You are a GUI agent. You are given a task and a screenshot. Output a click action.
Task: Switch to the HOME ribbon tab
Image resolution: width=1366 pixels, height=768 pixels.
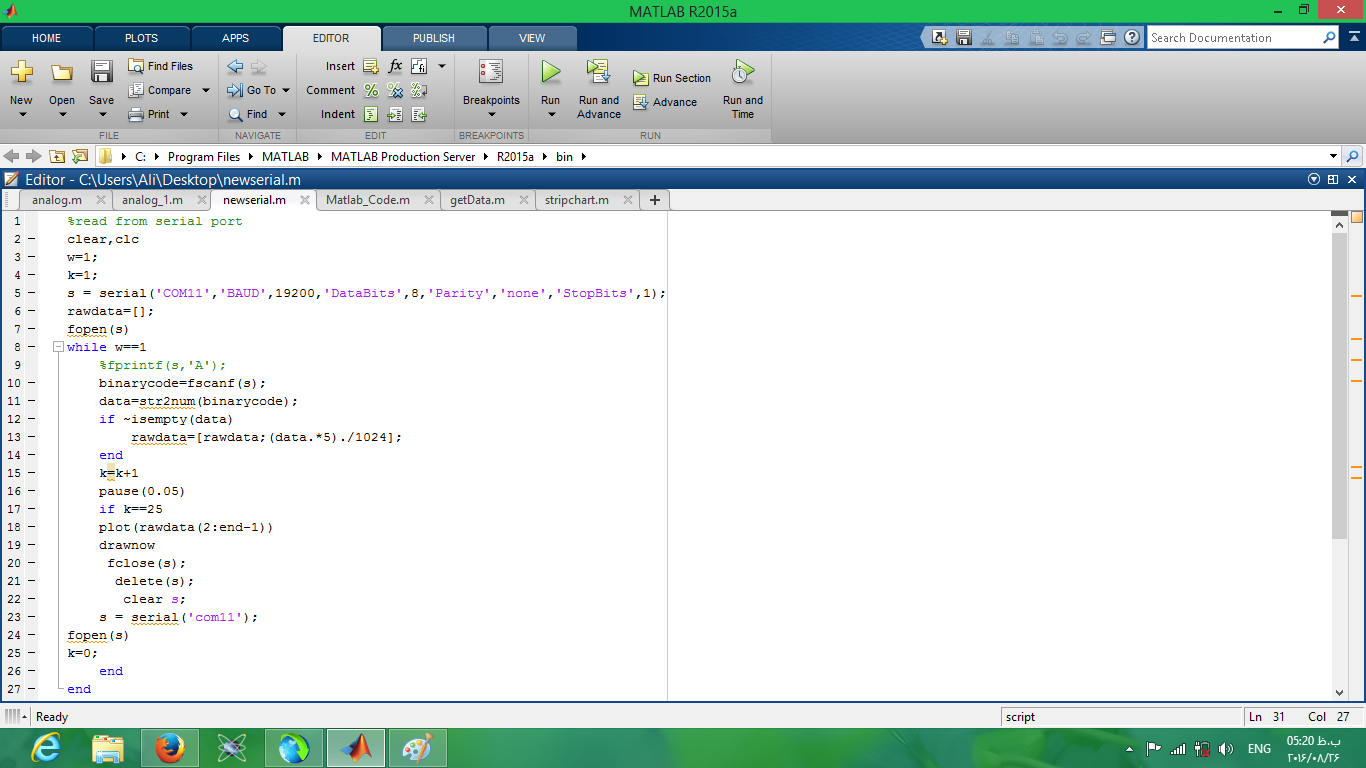click(x=47, y=38)
